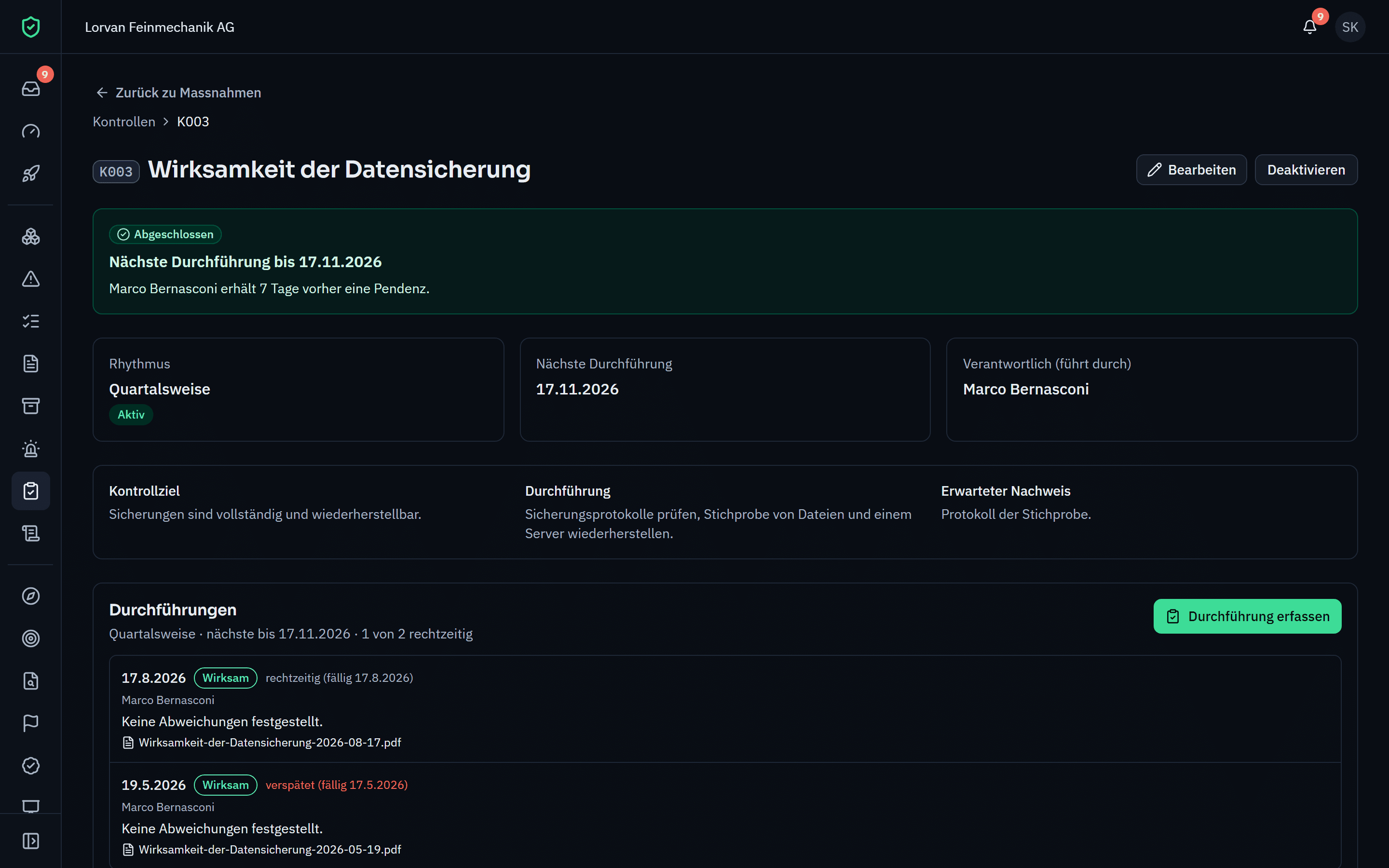Click the 17.11.2026 value in Nächste Durchführung card
This screenshot has height=868, width=1389.
tap(577, 389)
